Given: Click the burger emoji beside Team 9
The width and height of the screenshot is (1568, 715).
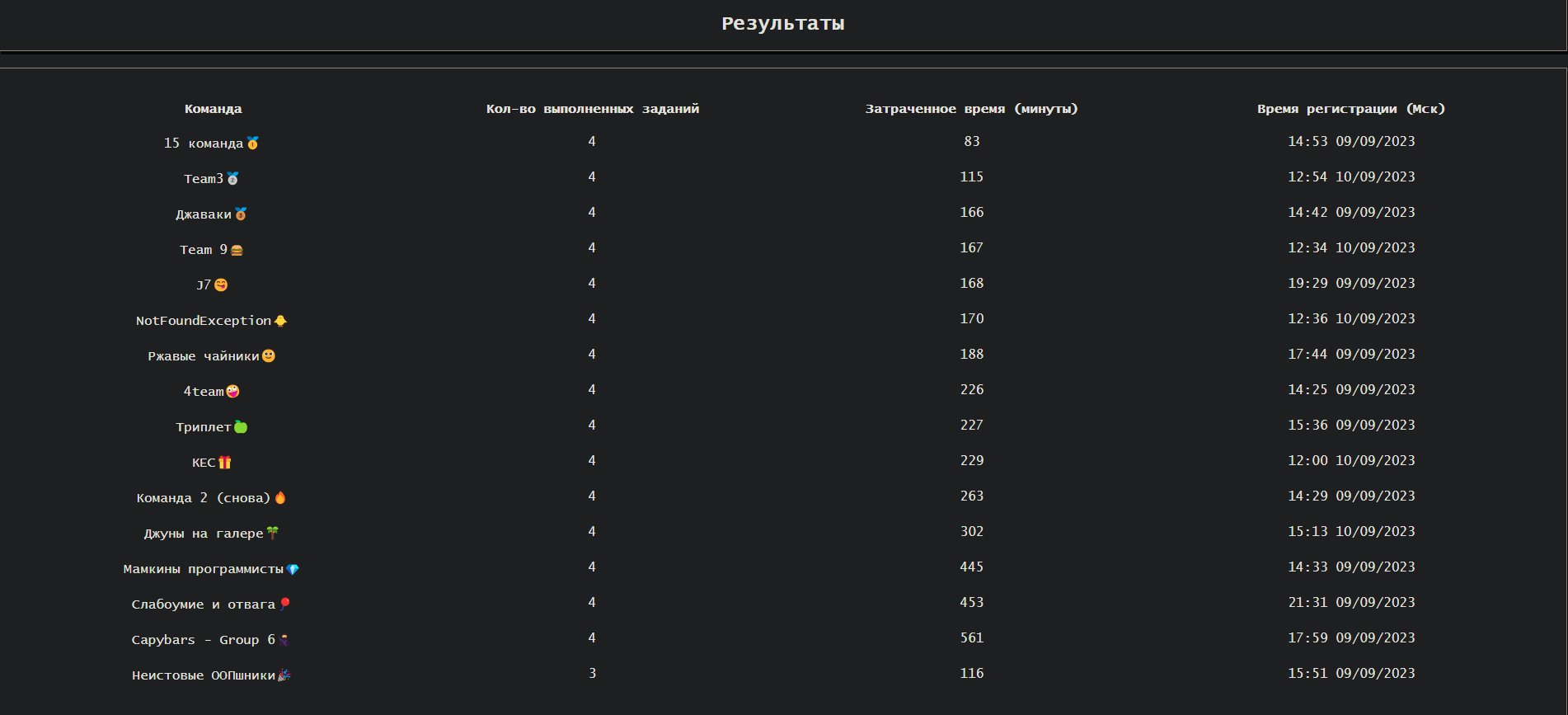Looking at the screenshot, I should pyautogui.click(x=237, y=250).
